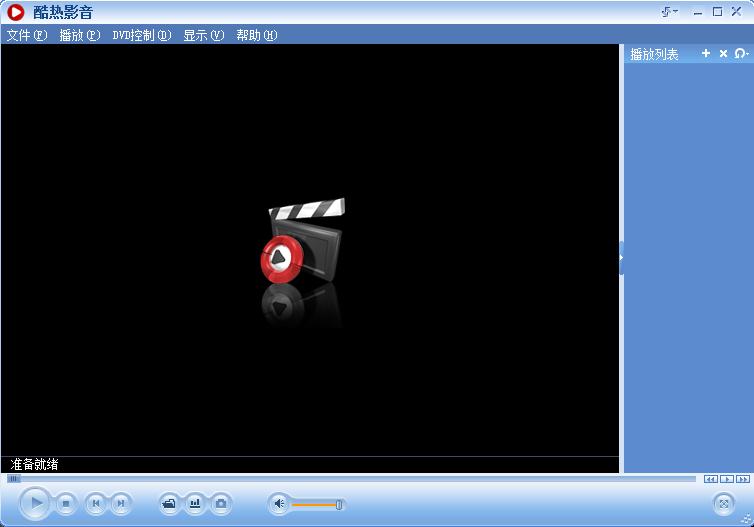This screenshot has width=754, height=527.
Task: Click the playback seek bar
Action: click(x=351, y=479)
